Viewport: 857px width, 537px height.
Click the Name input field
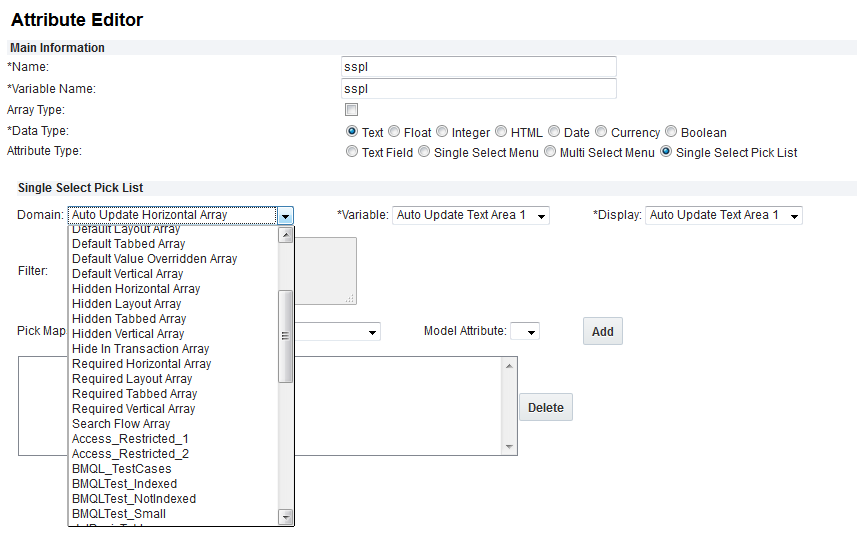[478, 67]
